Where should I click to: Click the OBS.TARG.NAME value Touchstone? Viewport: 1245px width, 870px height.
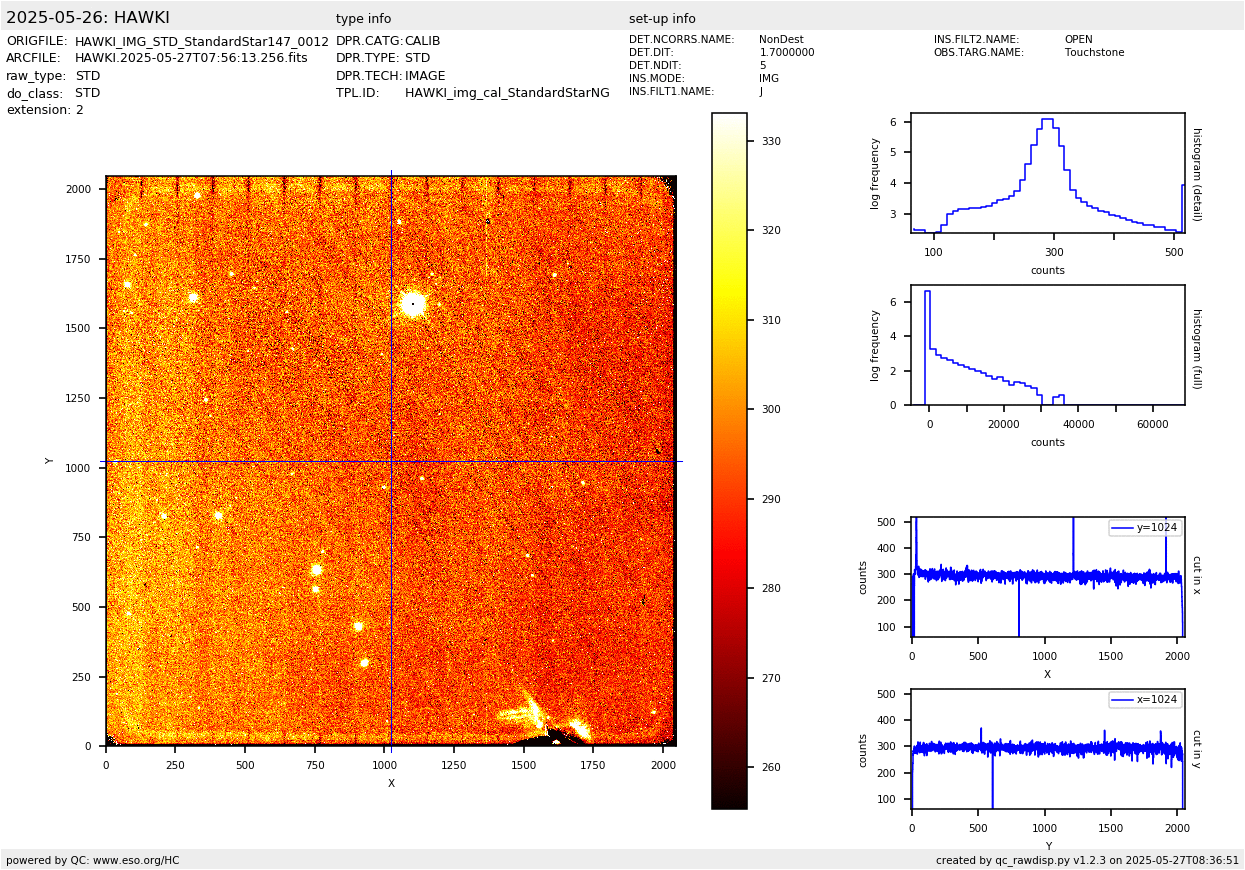1094,53
